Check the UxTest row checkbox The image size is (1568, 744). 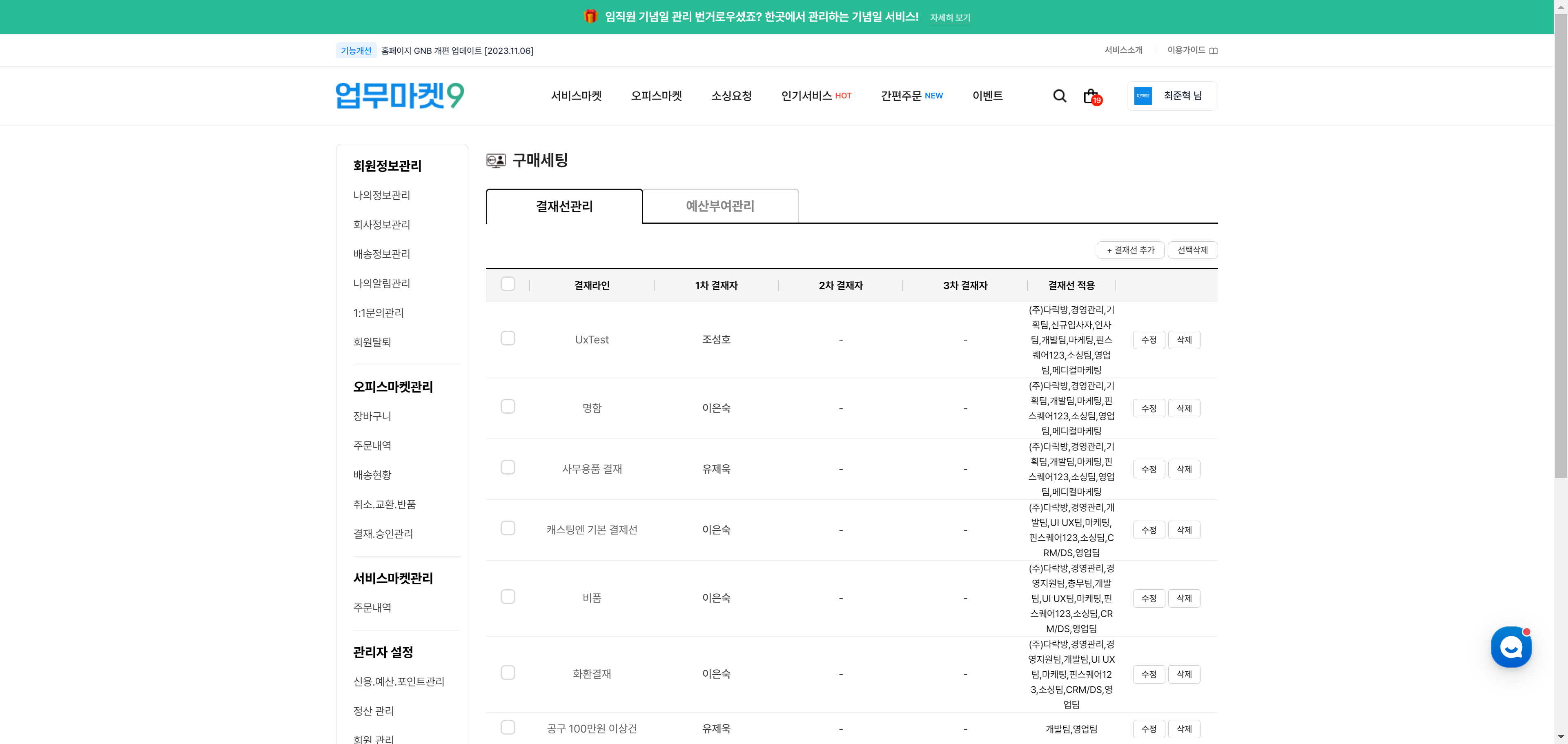[x=508, y=338]
